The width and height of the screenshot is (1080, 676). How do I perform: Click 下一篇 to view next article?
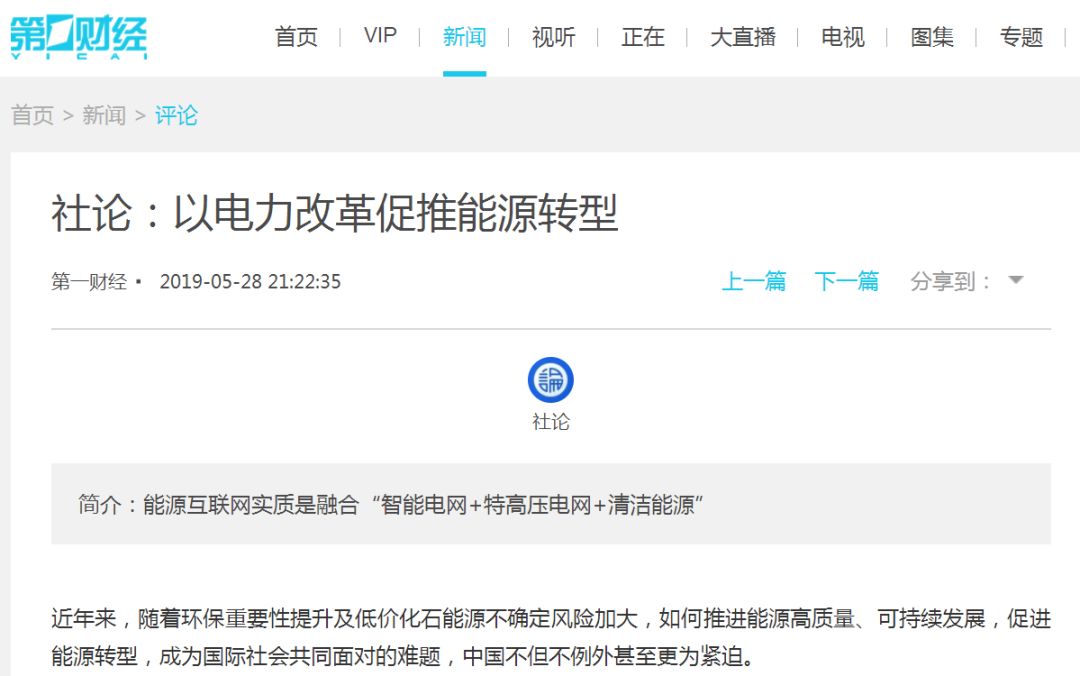click(847, 281)
